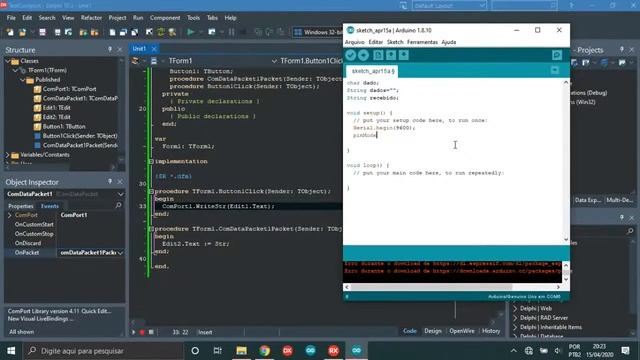This screenshot has width=640, height=360.
Task: Switch to OpenWire view tab
Action: click(462, 331)
